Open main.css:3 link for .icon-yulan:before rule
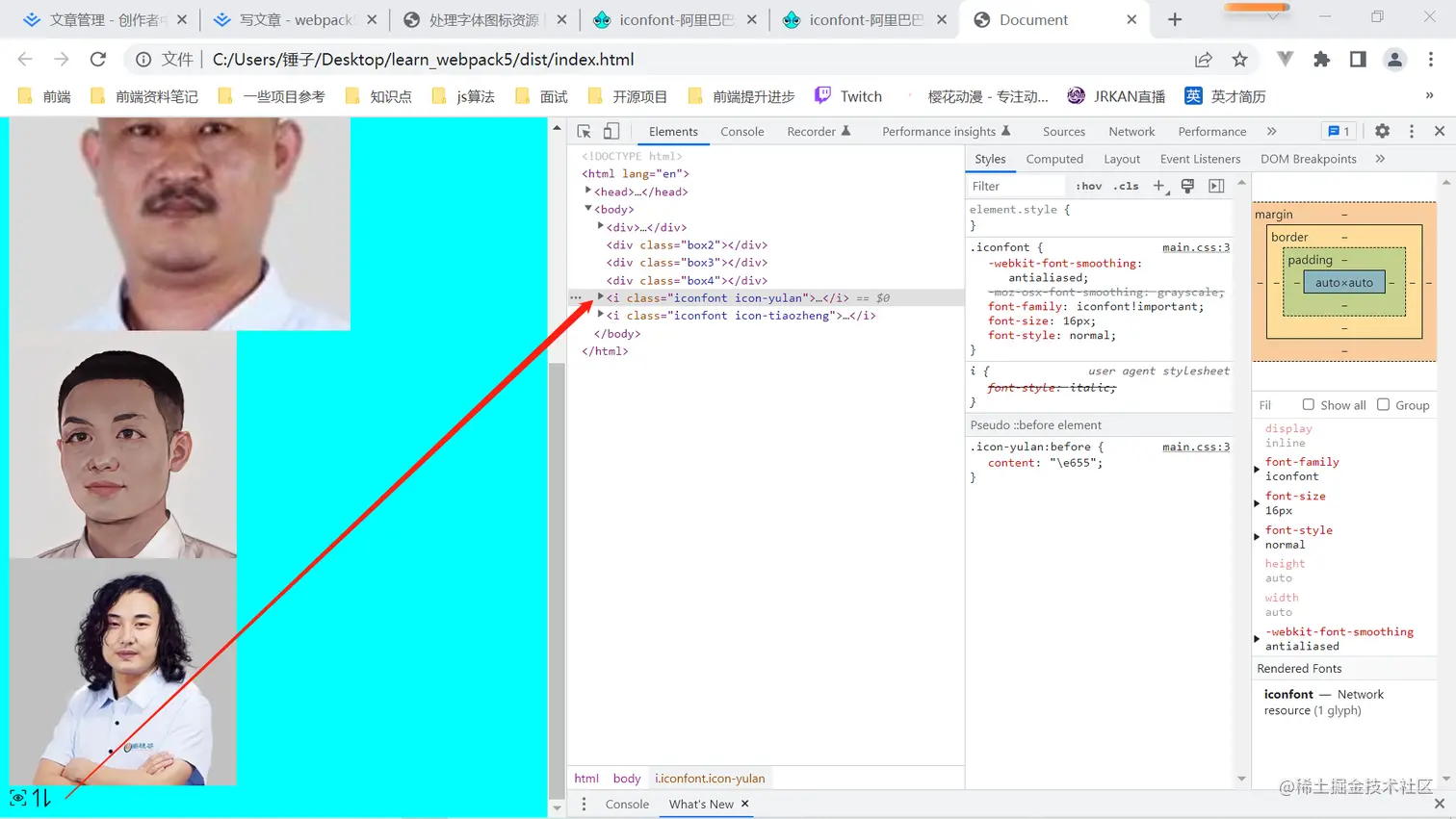This screenshot has width=1456, height=819. [x=1195, y=447]
